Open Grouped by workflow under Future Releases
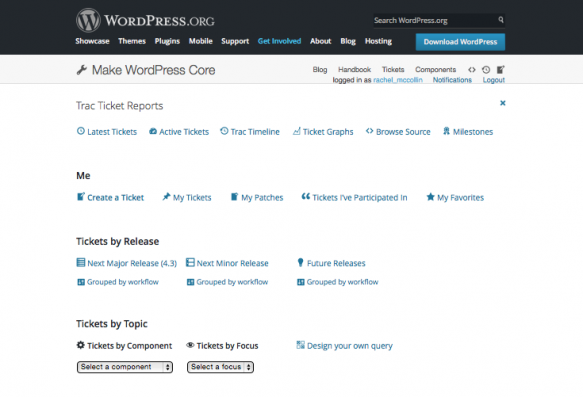 click(342, 282)
